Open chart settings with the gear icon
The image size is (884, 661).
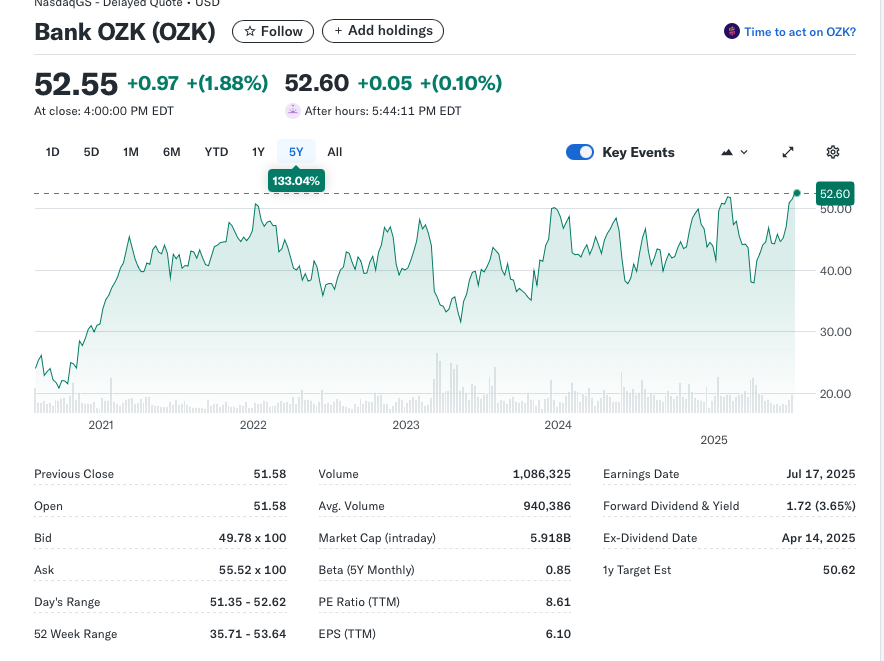click(833, 152)
